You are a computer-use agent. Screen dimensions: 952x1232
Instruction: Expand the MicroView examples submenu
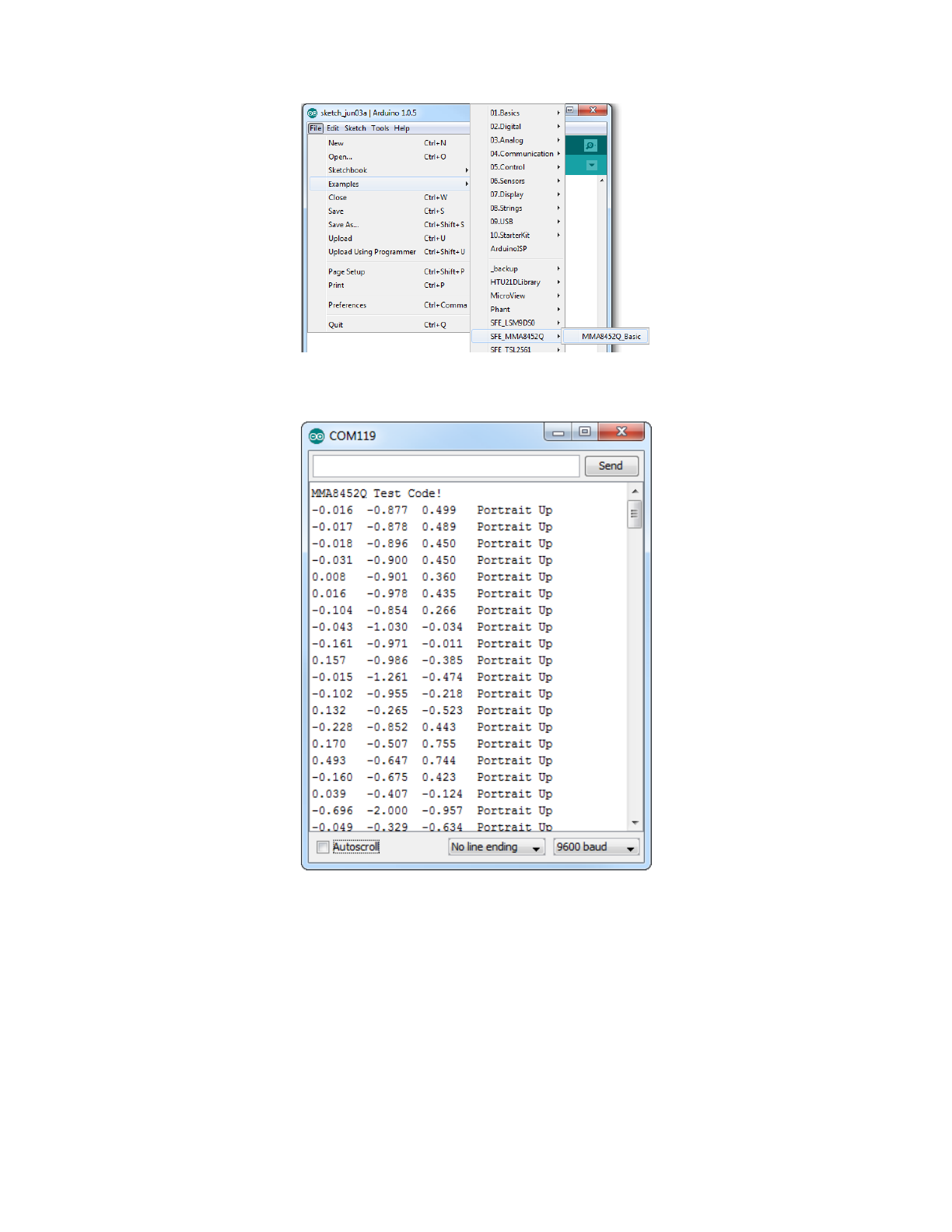517,296
